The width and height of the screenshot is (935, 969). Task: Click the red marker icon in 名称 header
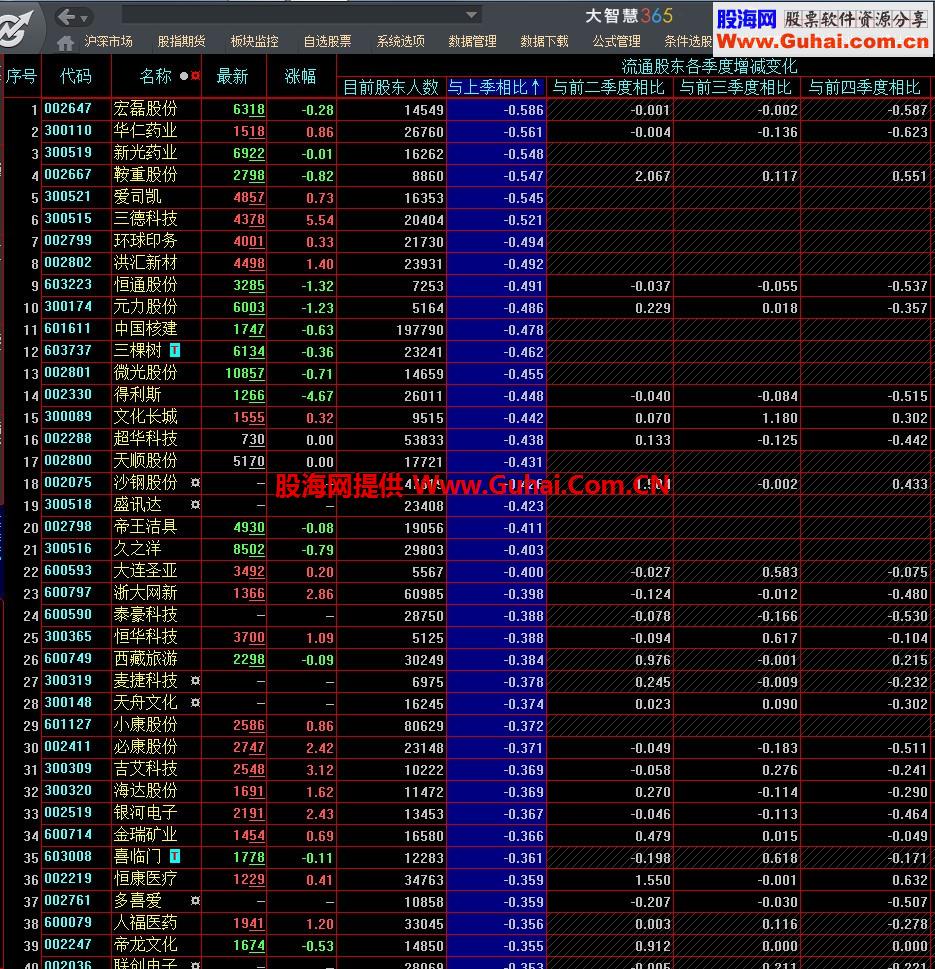tap(195, 76)
